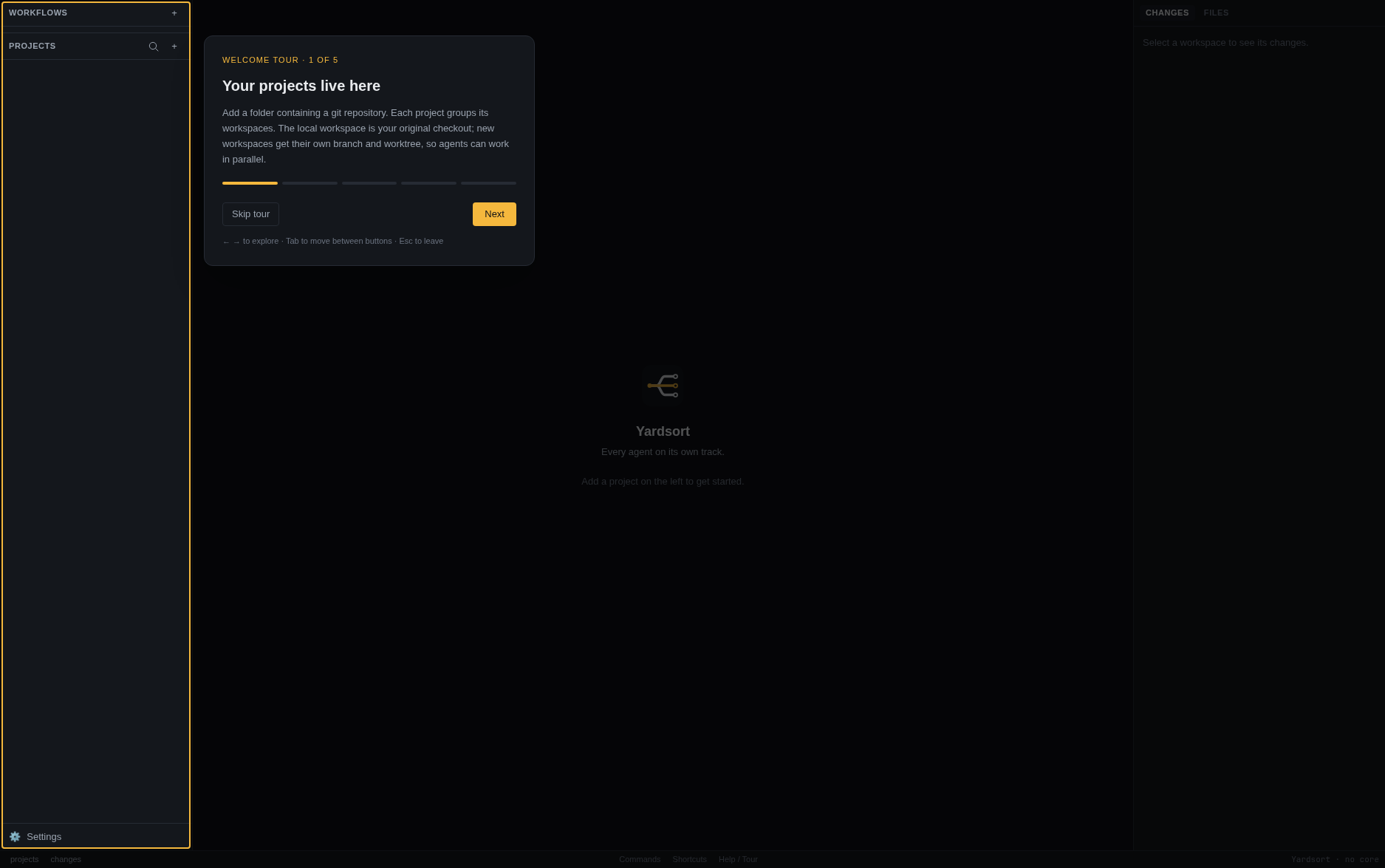Click 'Welcome Tour · 1 of 5' label

click(x=280, y=61)
